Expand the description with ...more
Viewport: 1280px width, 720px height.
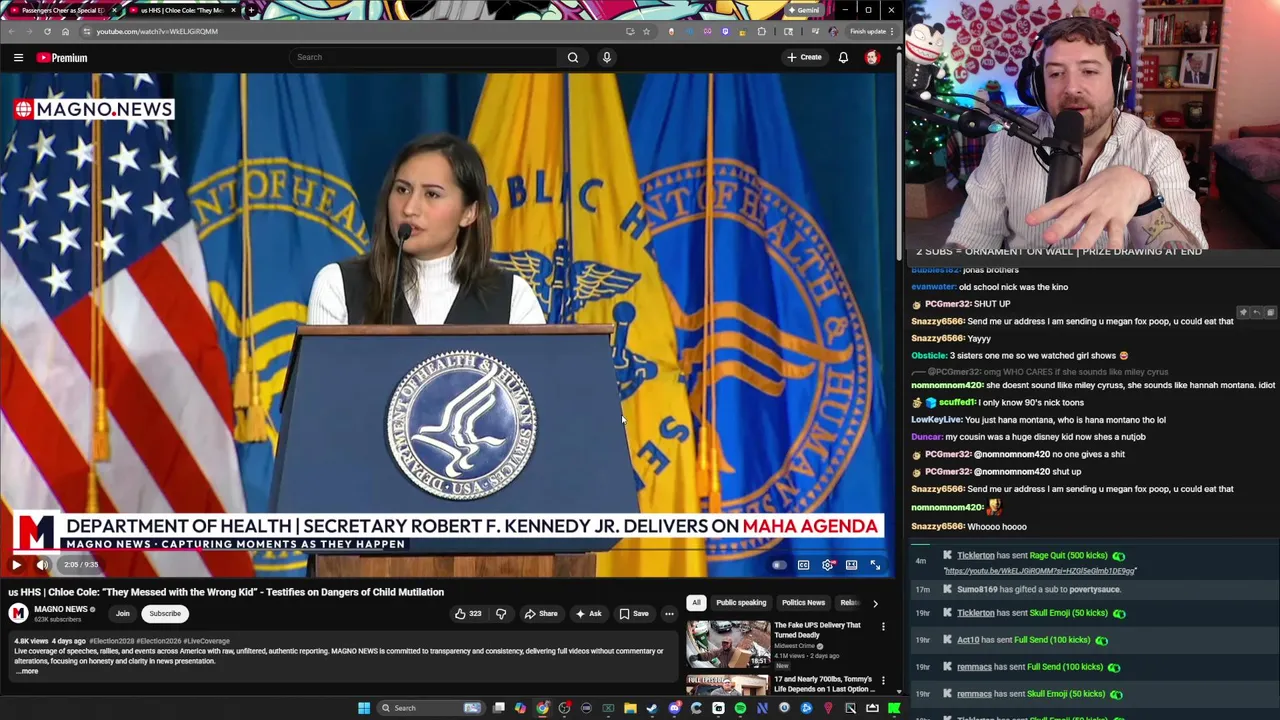[x=27, y=671]
